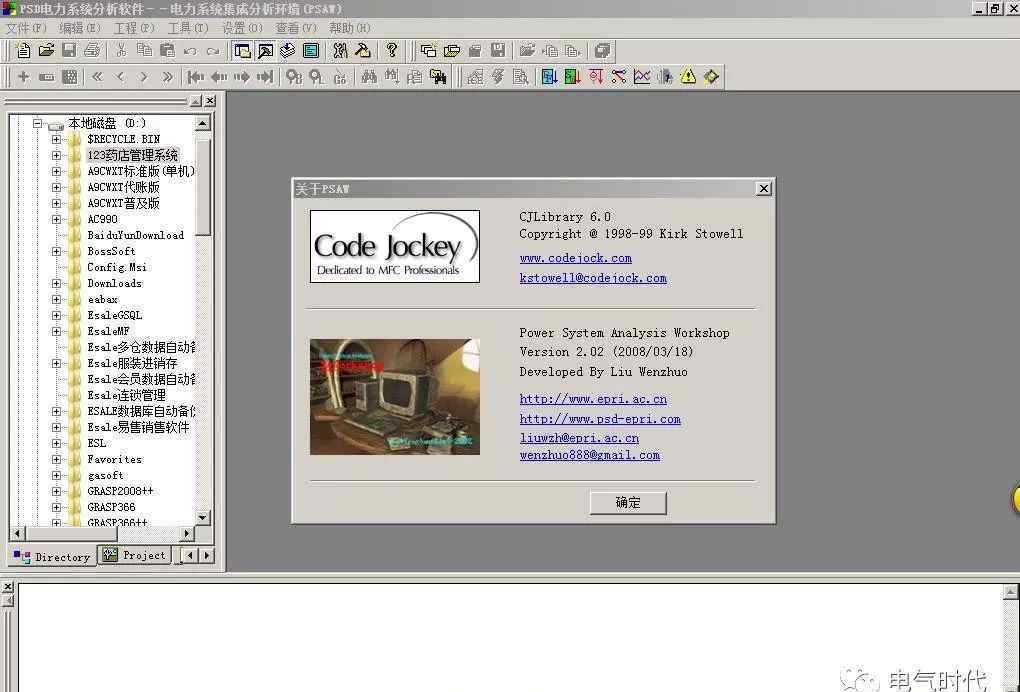Click the lightning bolt toolbar icon
1020x692 pixels.
498,77
